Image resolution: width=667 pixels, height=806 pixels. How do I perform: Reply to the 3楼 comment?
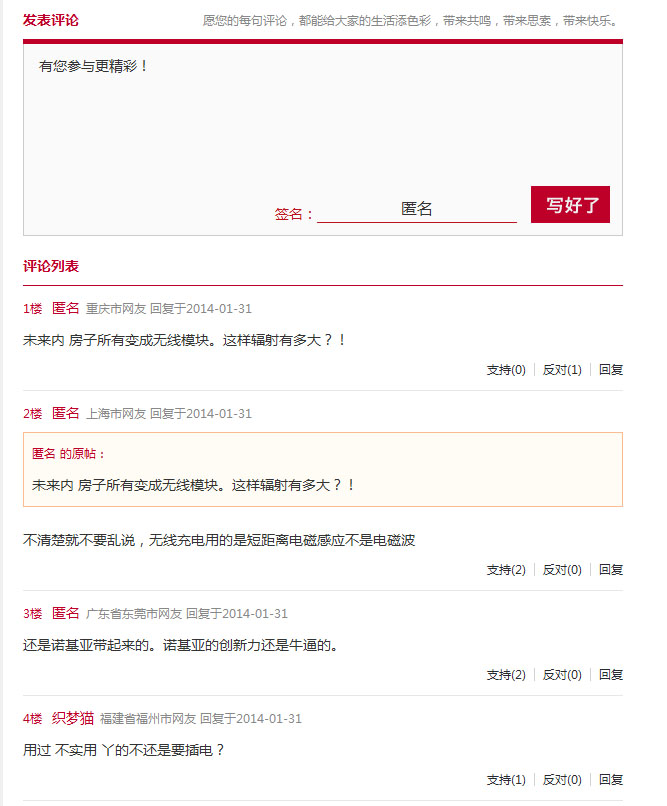(611, 675)
